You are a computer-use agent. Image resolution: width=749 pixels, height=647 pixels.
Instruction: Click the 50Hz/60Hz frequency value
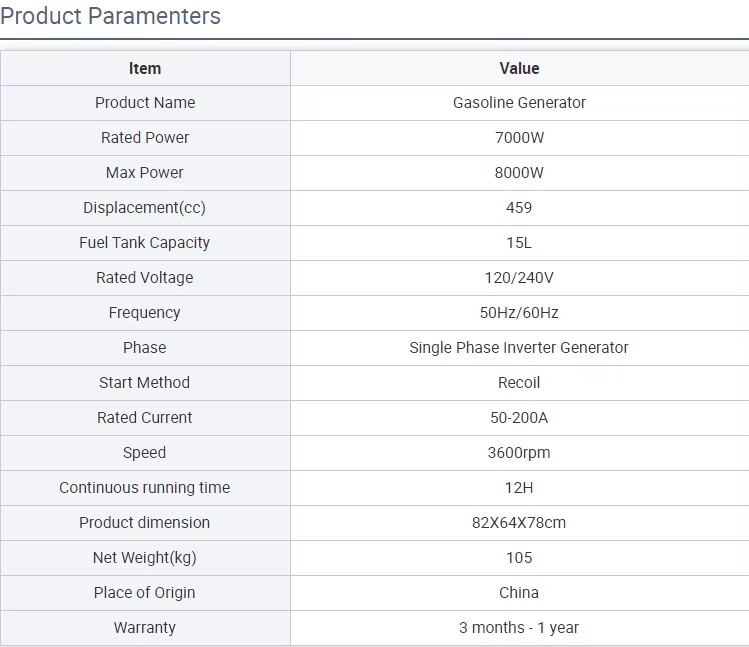click(519, 313)
